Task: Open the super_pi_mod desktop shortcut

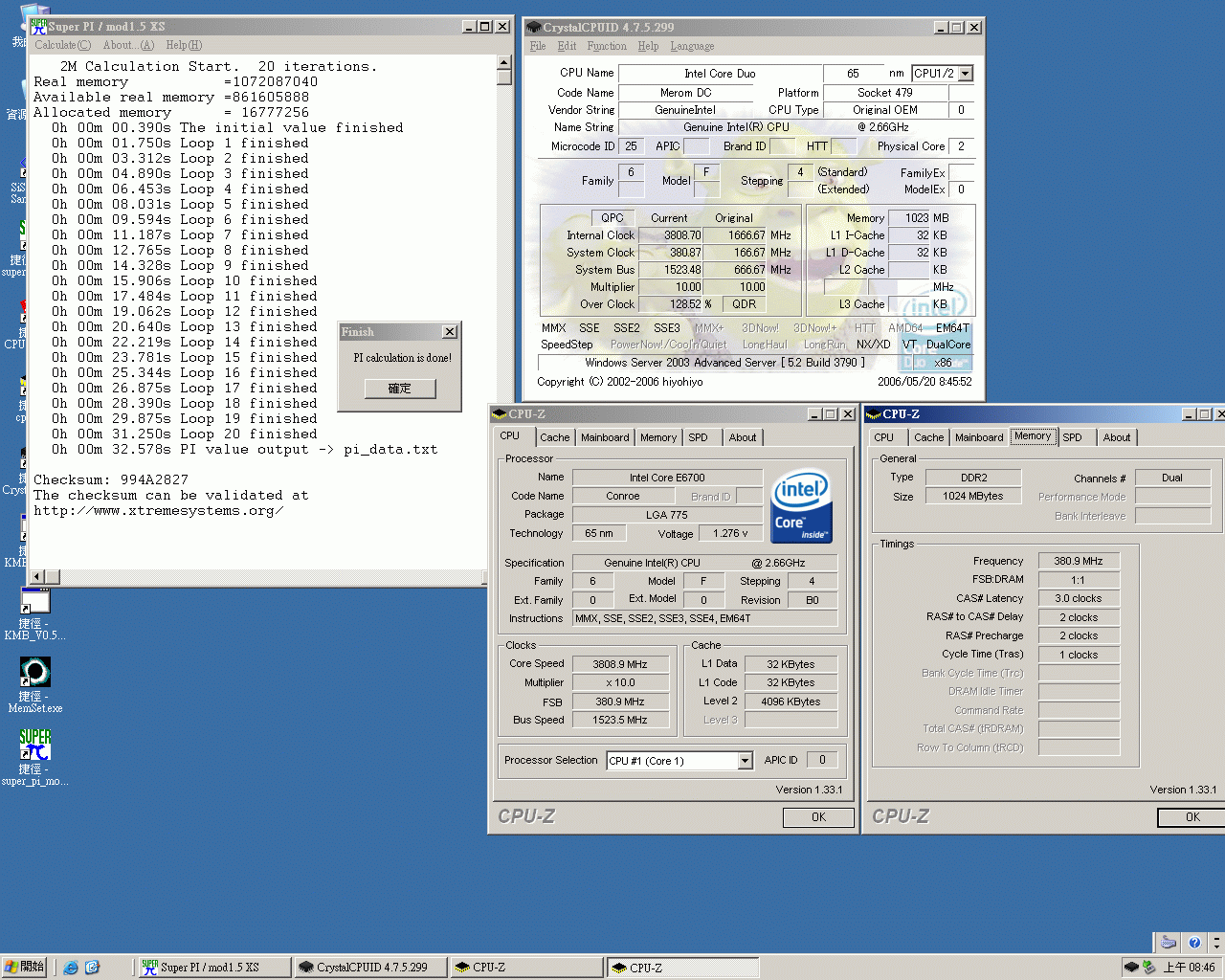Action: click(x=34, y=745)
